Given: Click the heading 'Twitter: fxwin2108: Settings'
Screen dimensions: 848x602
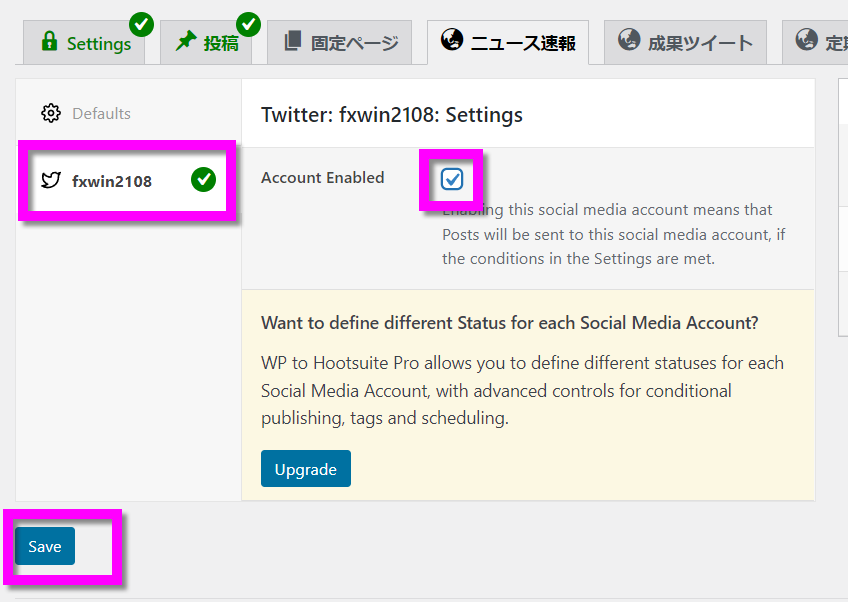Looking at the screenshot, I should (x=392, y=115).
